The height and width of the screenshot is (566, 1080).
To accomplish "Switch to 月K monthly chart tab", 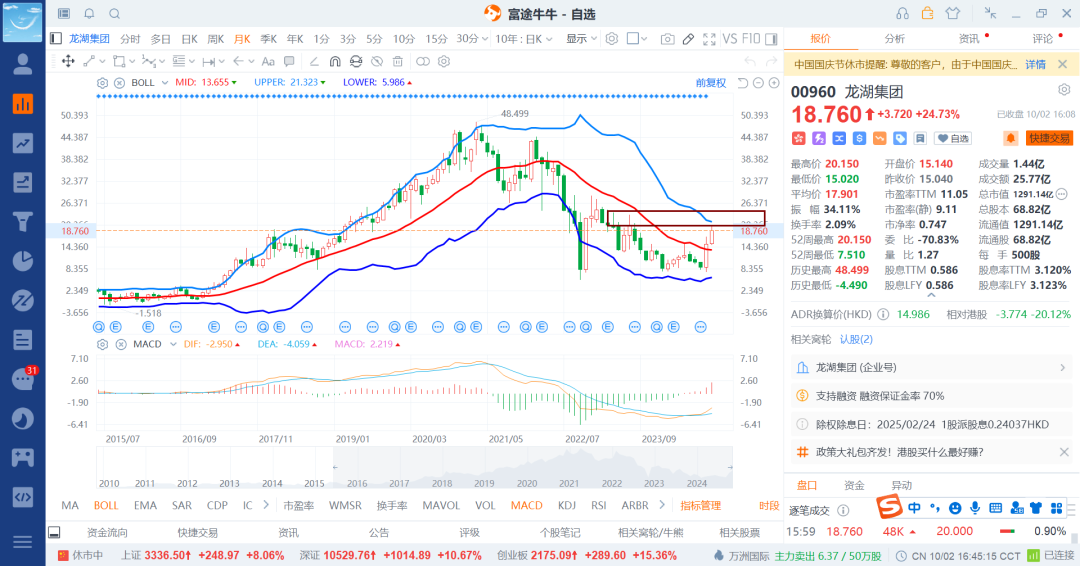I will (242, 39).
